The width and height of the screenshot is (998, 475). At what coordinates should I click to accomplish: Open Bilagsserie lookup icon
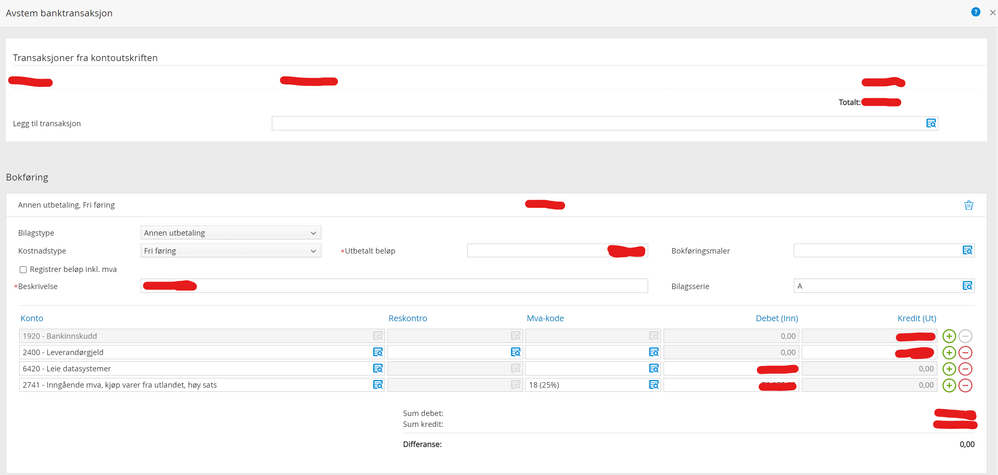coord(967,286)
